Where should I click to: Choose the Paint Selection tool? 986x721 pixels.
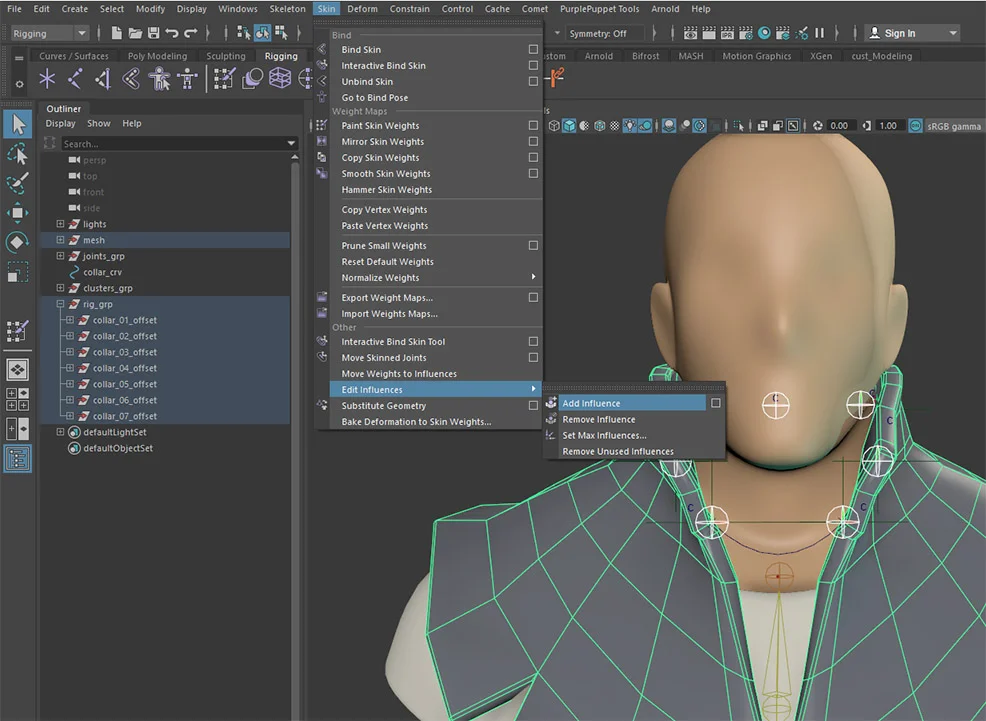pos(18,183)
